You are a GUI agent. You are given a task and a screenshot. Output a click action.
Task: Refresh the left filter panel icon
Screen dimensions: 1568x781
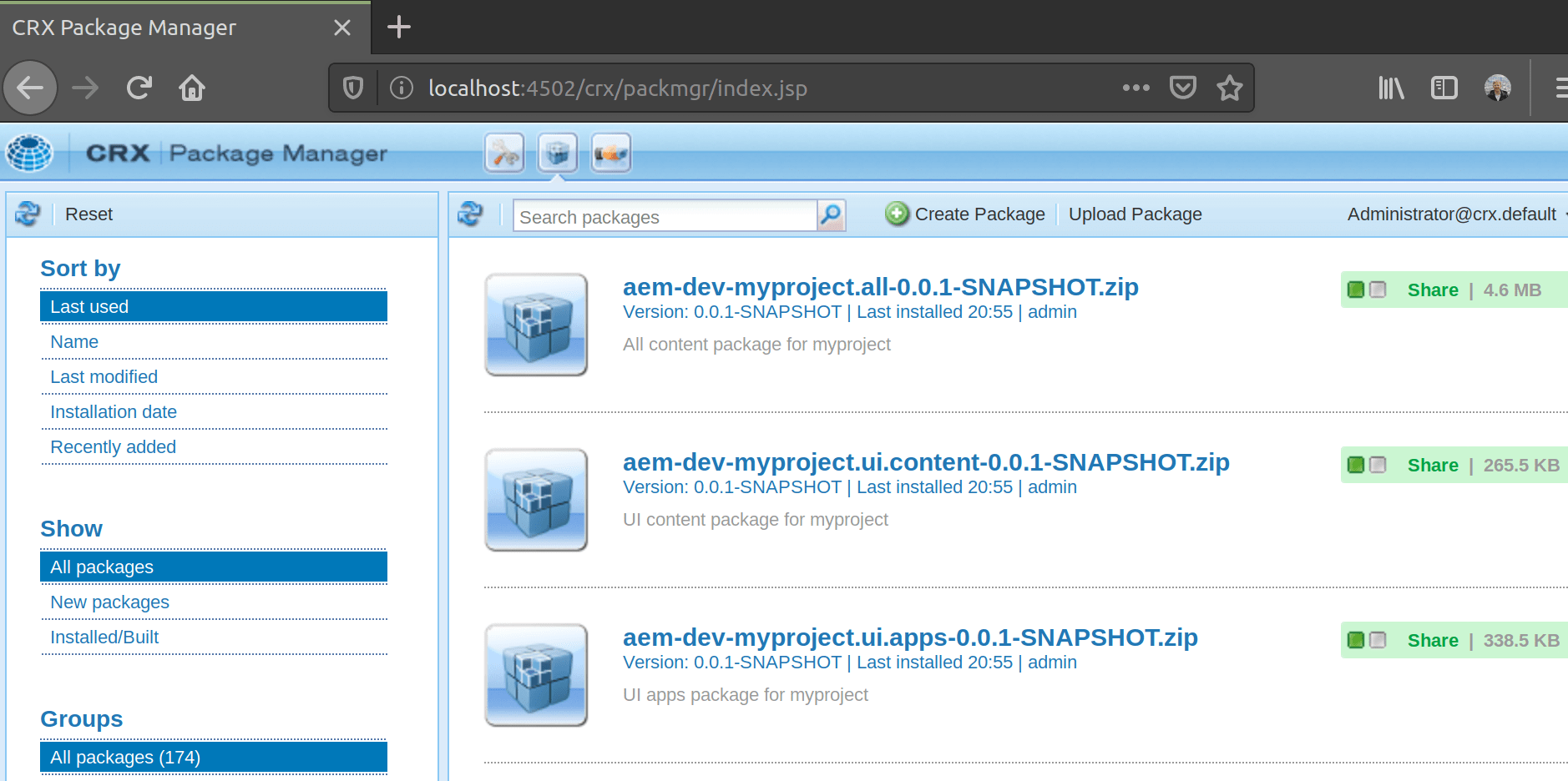click(28, 214)
